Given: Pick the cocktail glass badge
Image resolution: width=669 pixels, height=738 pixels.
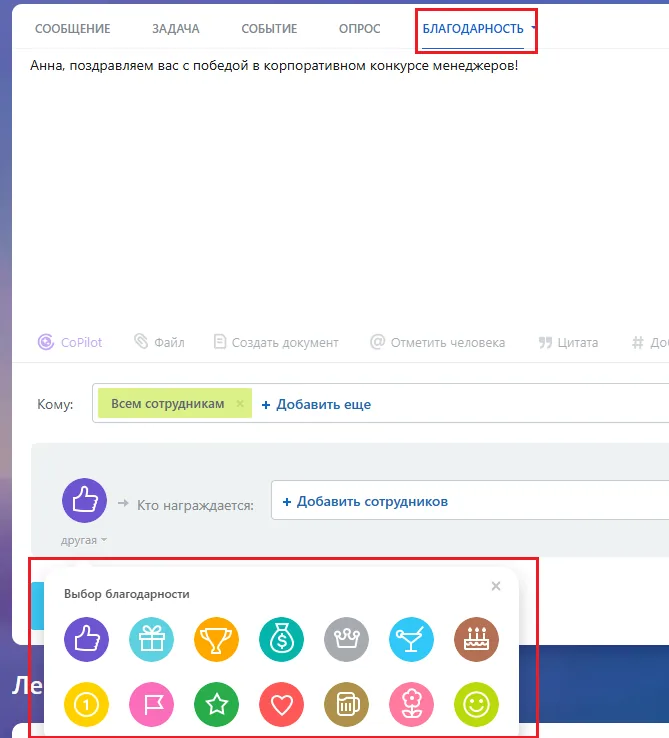Looking at the screenshot, I should (x=411, y=639).
